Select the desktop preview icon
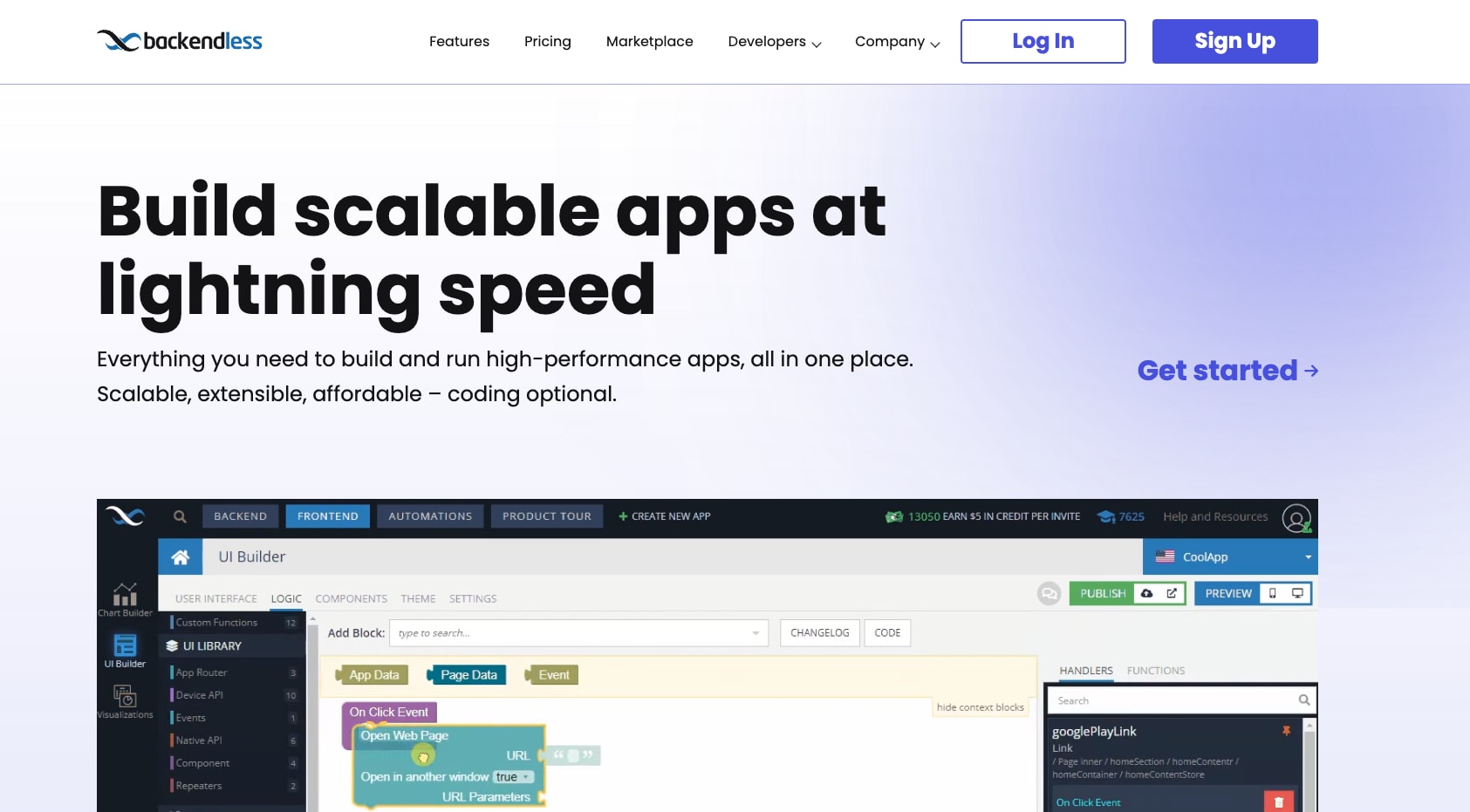Image resolution: width=1470 pixels, height=812 pixels. [1297, 593]
